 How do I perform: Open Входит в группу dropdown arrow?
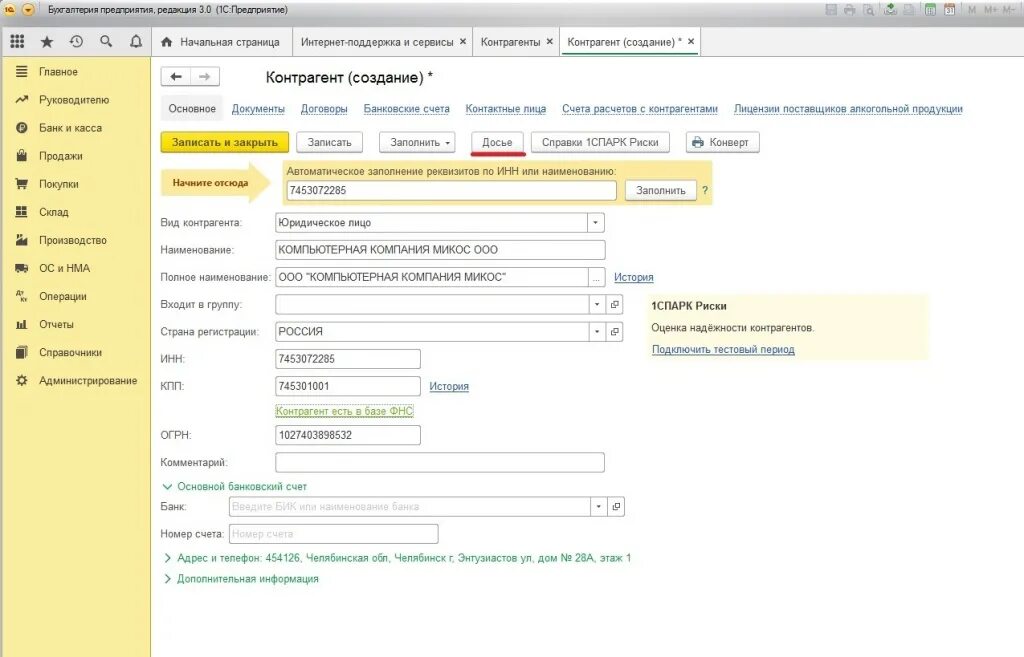tap(597, 304)
